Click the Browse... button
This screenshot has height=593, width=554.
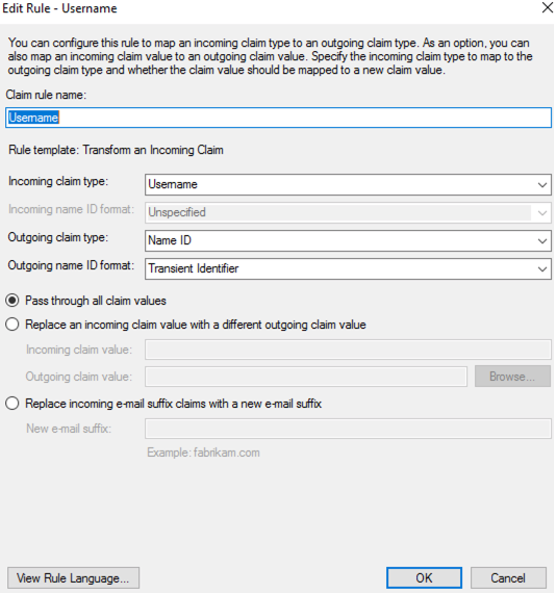pos(512,376)
